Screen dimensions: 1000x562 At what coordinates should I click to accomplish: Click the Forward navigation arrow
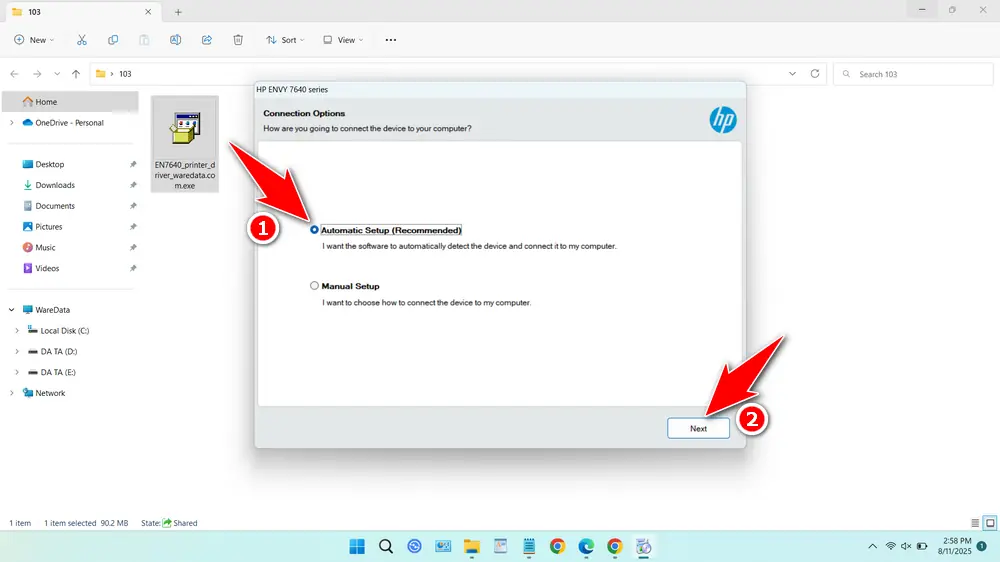coord(37,74)
